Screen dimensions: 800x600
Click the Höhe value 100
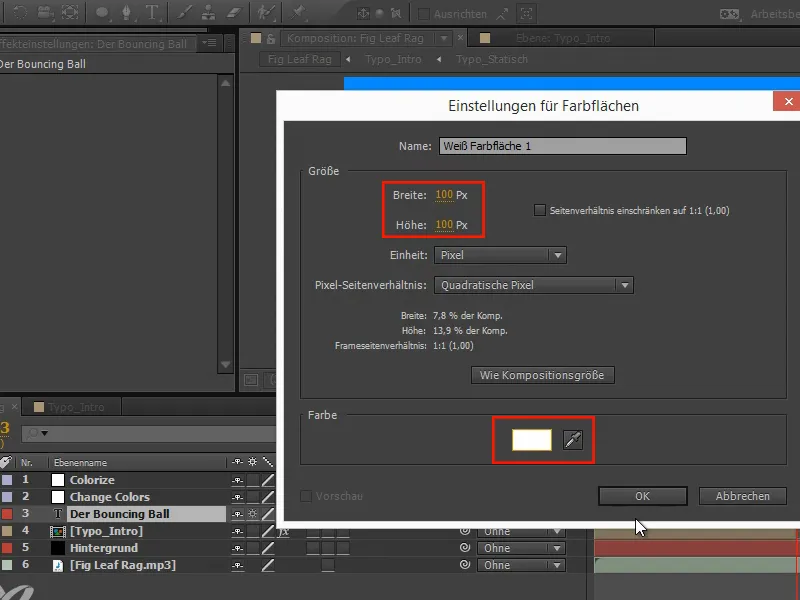[x=444, y=225]
